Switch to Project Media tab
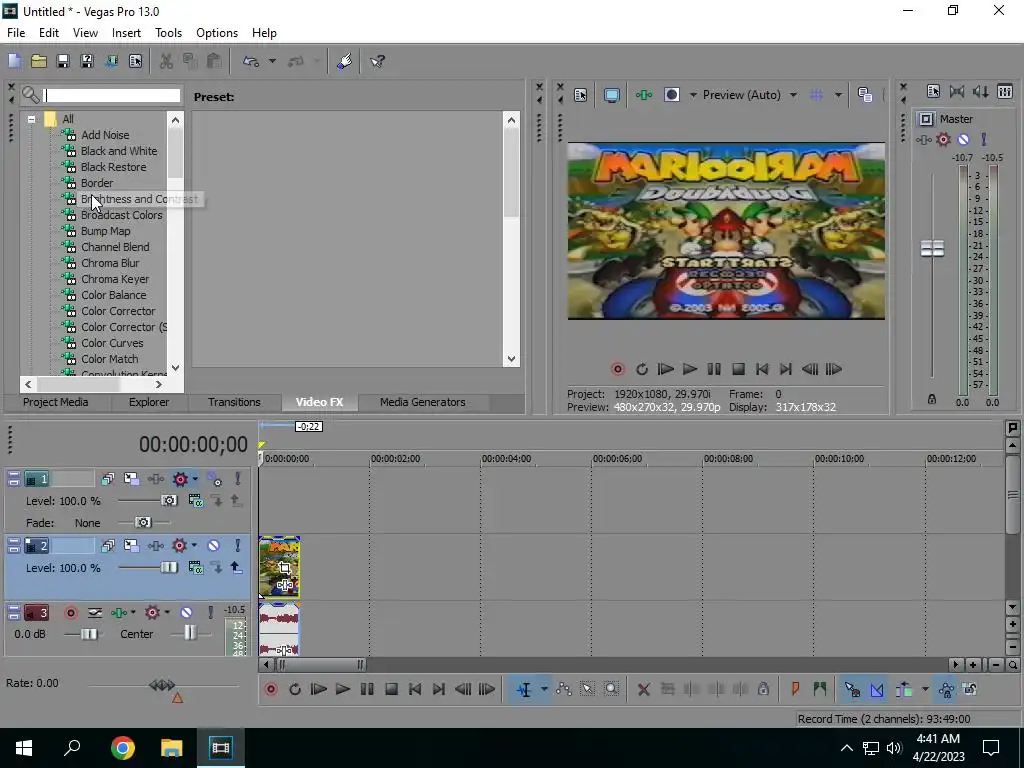Viewport: 1024px width, 768px height. [x=56, y=402]
